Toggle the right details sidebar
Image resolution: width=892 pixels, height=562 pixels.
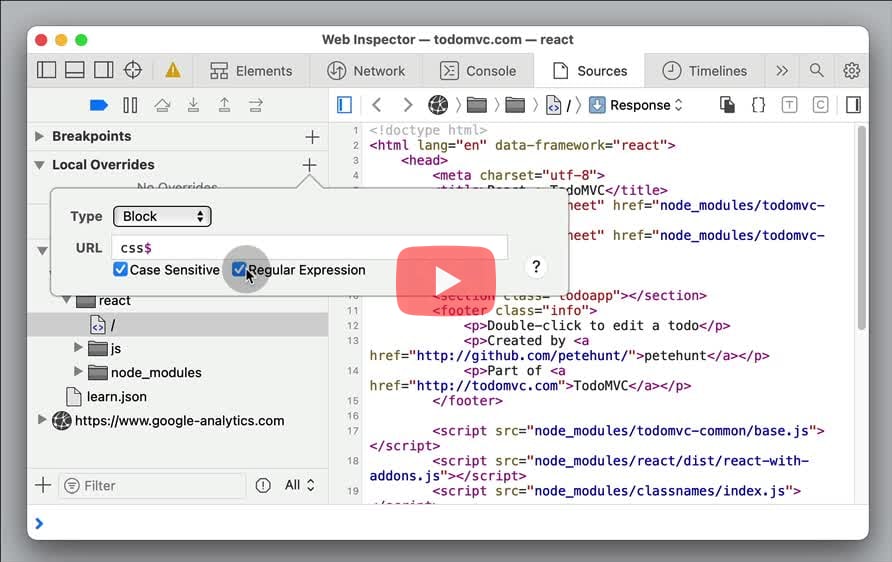[x=853, y=105]
